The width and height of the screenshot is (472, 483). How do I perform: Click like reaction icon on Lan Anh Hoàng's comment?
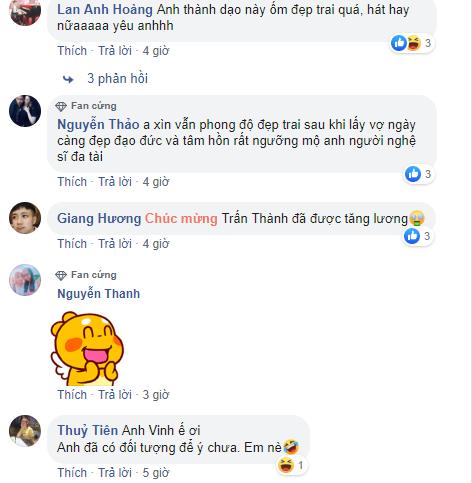coord(399,43)
